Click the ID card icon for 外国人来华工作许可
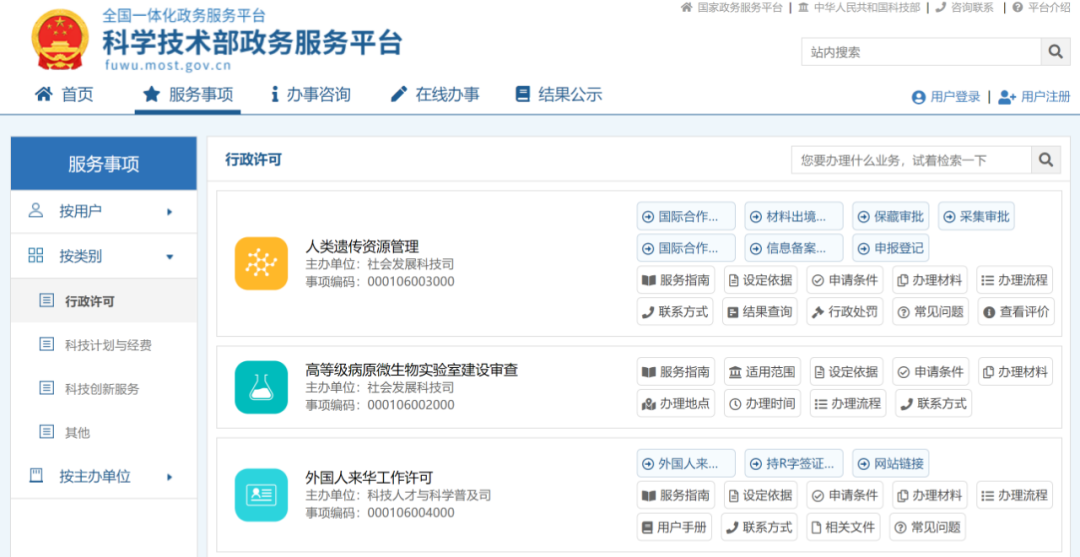This screenshot has height=557, width=1080. coord(261,494)
